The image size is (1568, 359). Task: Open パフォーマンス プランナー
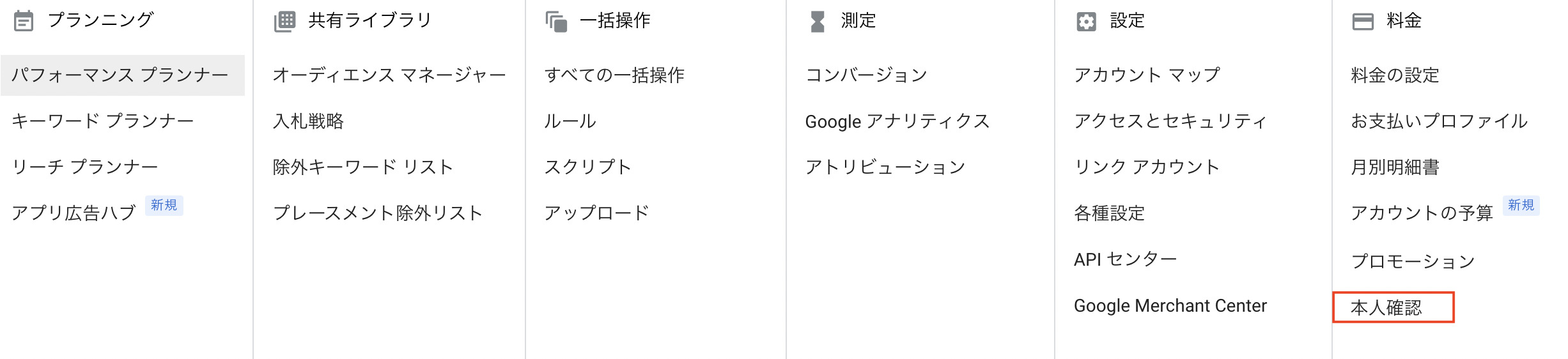120,75
